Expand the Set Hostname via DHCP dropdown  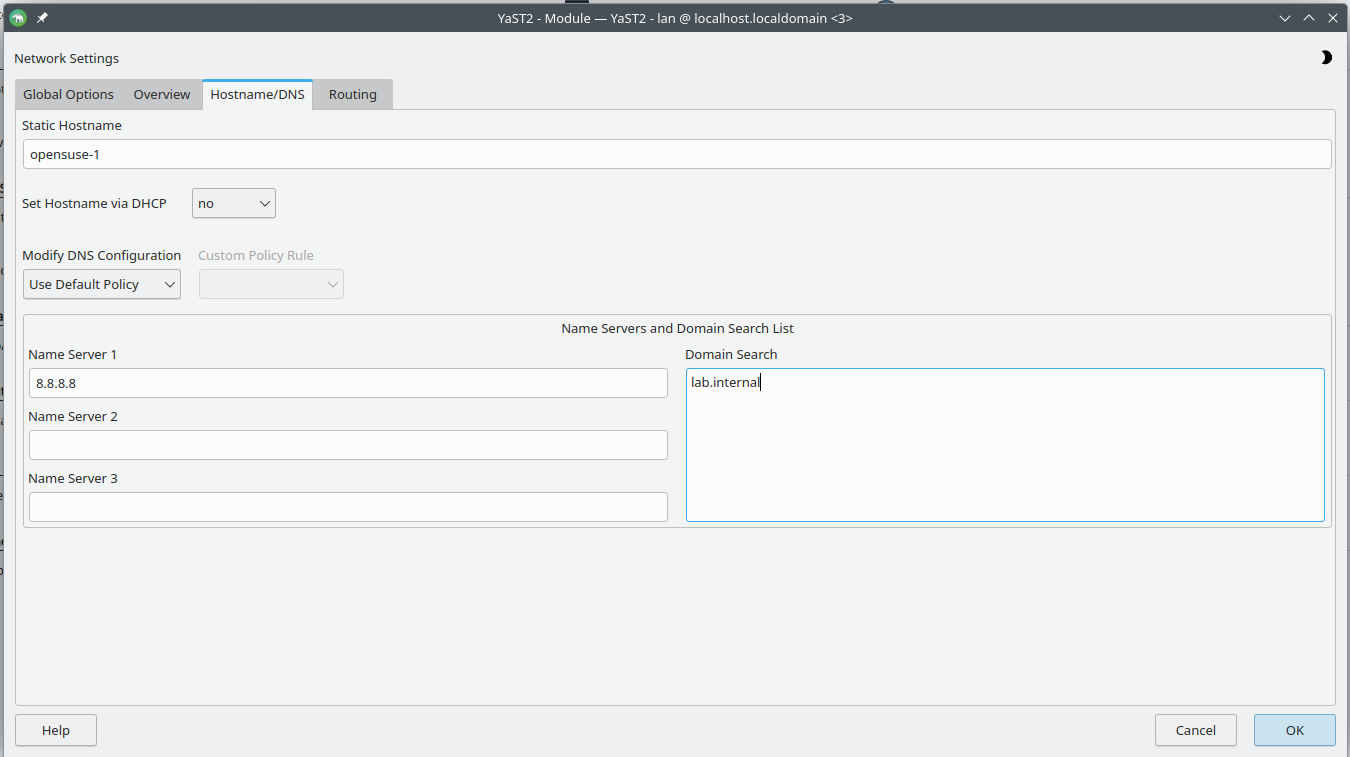(234, 203)
